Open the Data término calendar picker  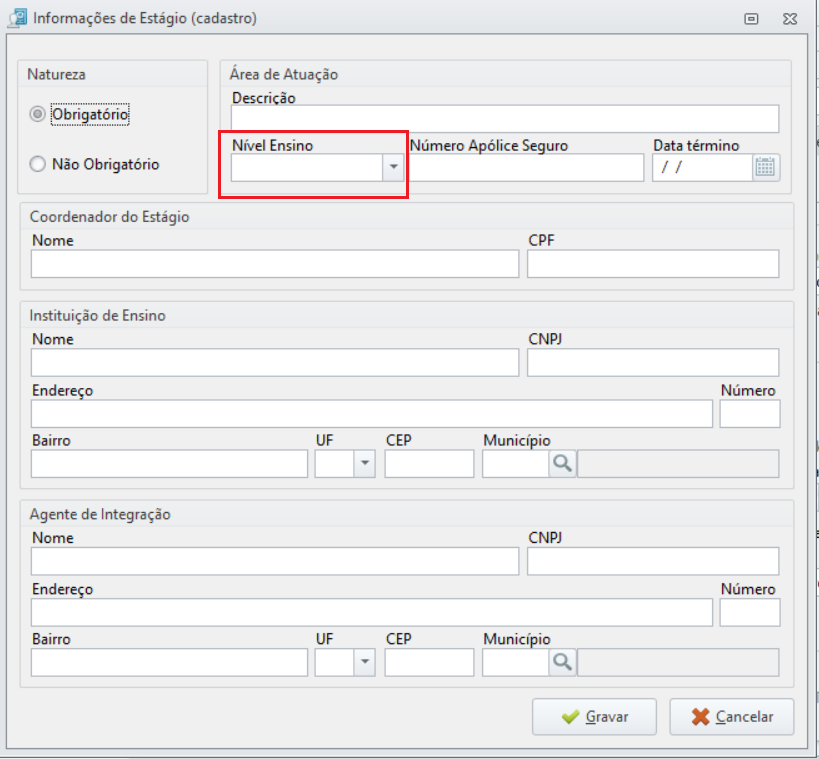coord(766,168)
